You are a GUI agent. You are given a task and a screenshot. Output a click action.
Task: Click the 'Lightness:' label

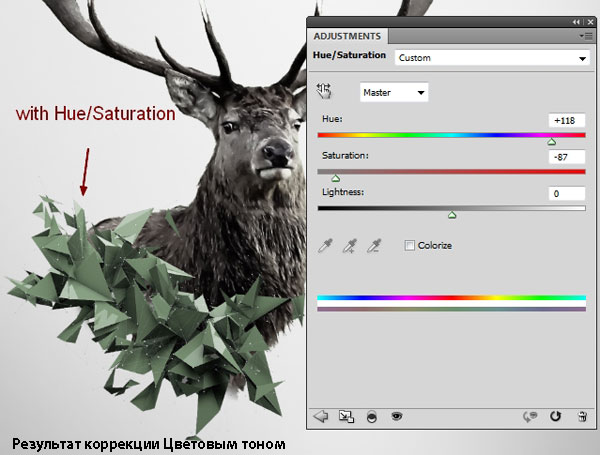point(343,192)
